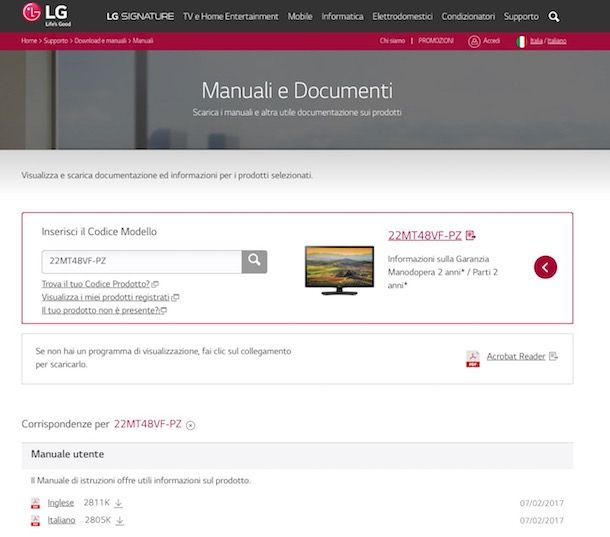Open the Supporto menu
Image resolution: width=610 pixels, height=537 pixels.
[521, 16]
